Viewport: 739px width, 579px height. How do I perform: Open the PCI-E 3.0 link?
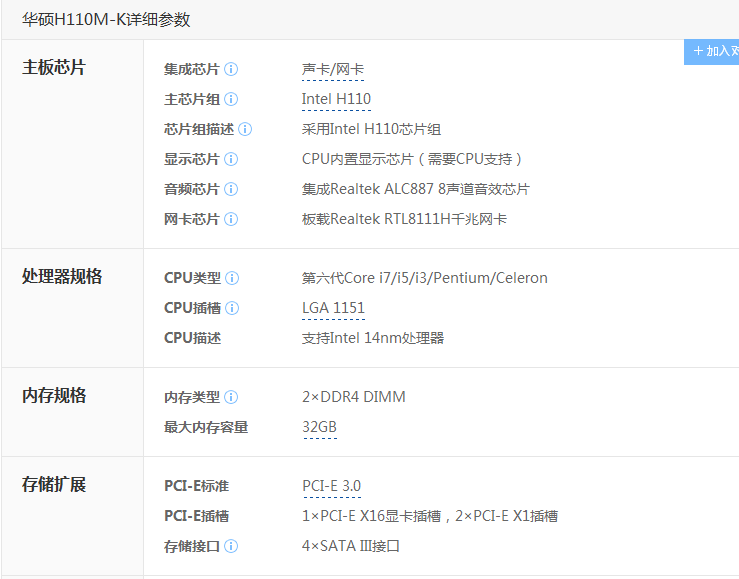(x=332, y=486)
